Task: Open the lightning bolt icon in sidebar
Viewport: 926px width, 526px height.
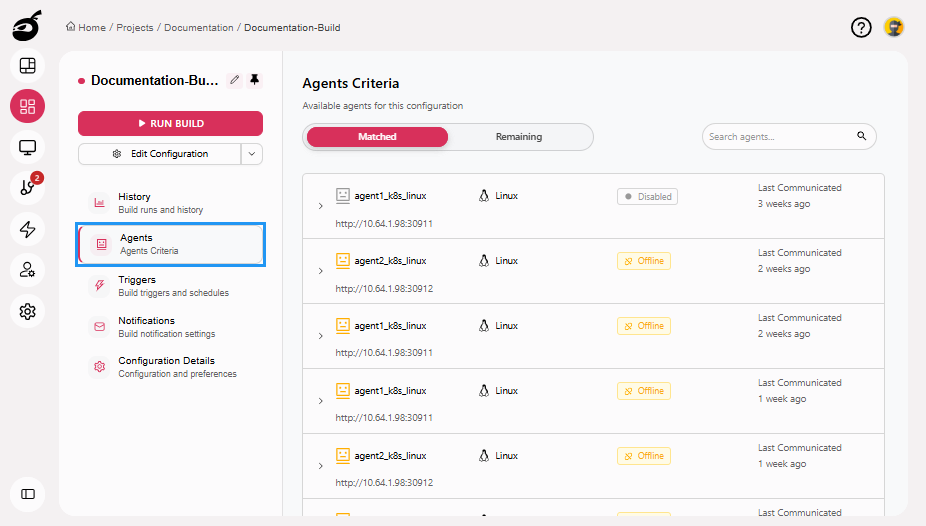Action: (x=27, y=229)
